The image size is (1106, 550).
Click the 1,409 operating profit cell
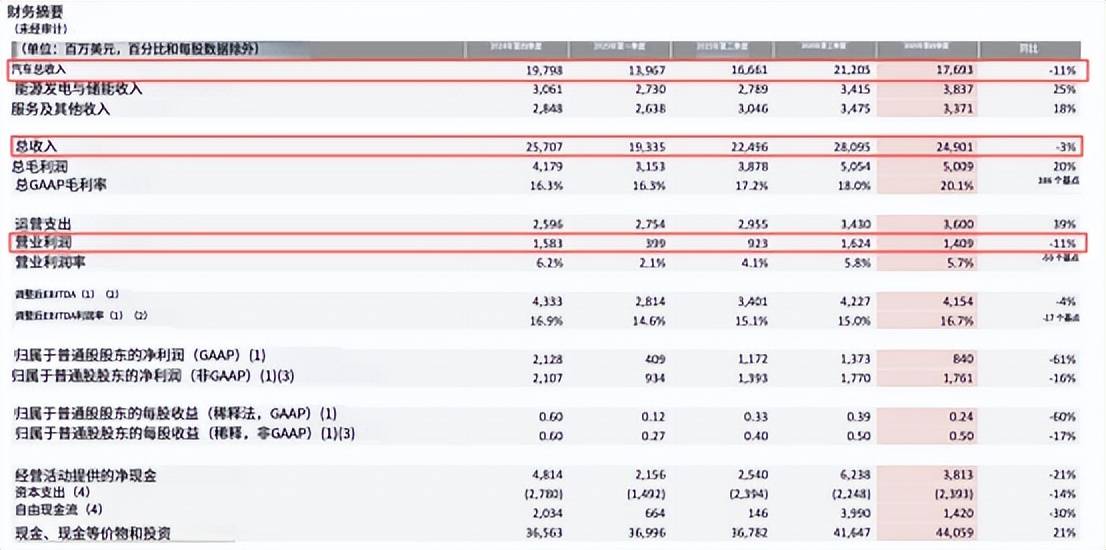tap(947, 243)
